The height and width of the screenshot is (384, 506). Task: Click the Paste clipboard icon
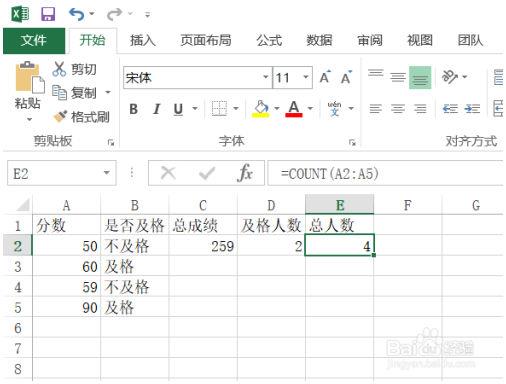29,77
